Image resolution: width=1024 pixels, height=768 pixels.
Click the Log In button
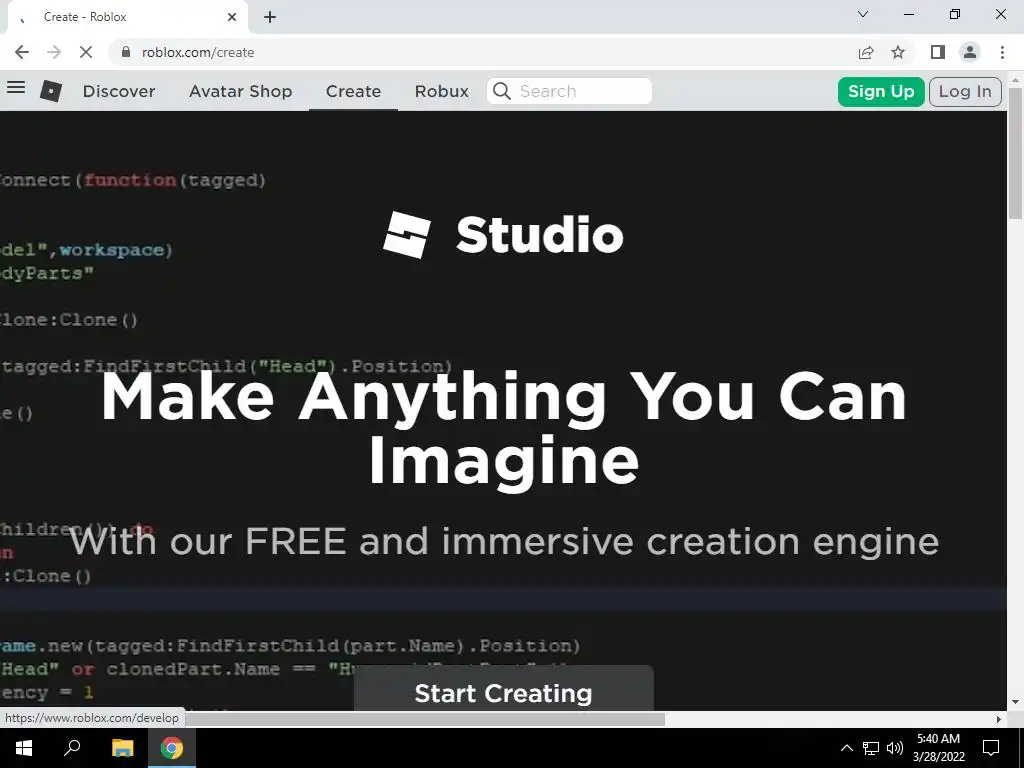pyautogui.click(x=965, y=91)
